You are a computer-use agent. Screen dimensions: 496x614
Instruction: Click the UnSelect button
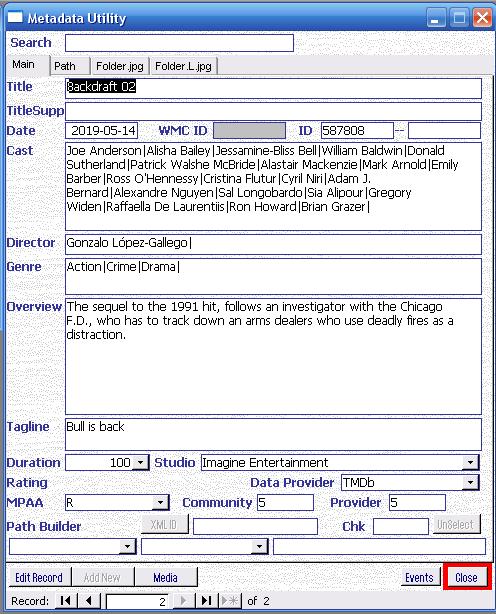(455, 525)
